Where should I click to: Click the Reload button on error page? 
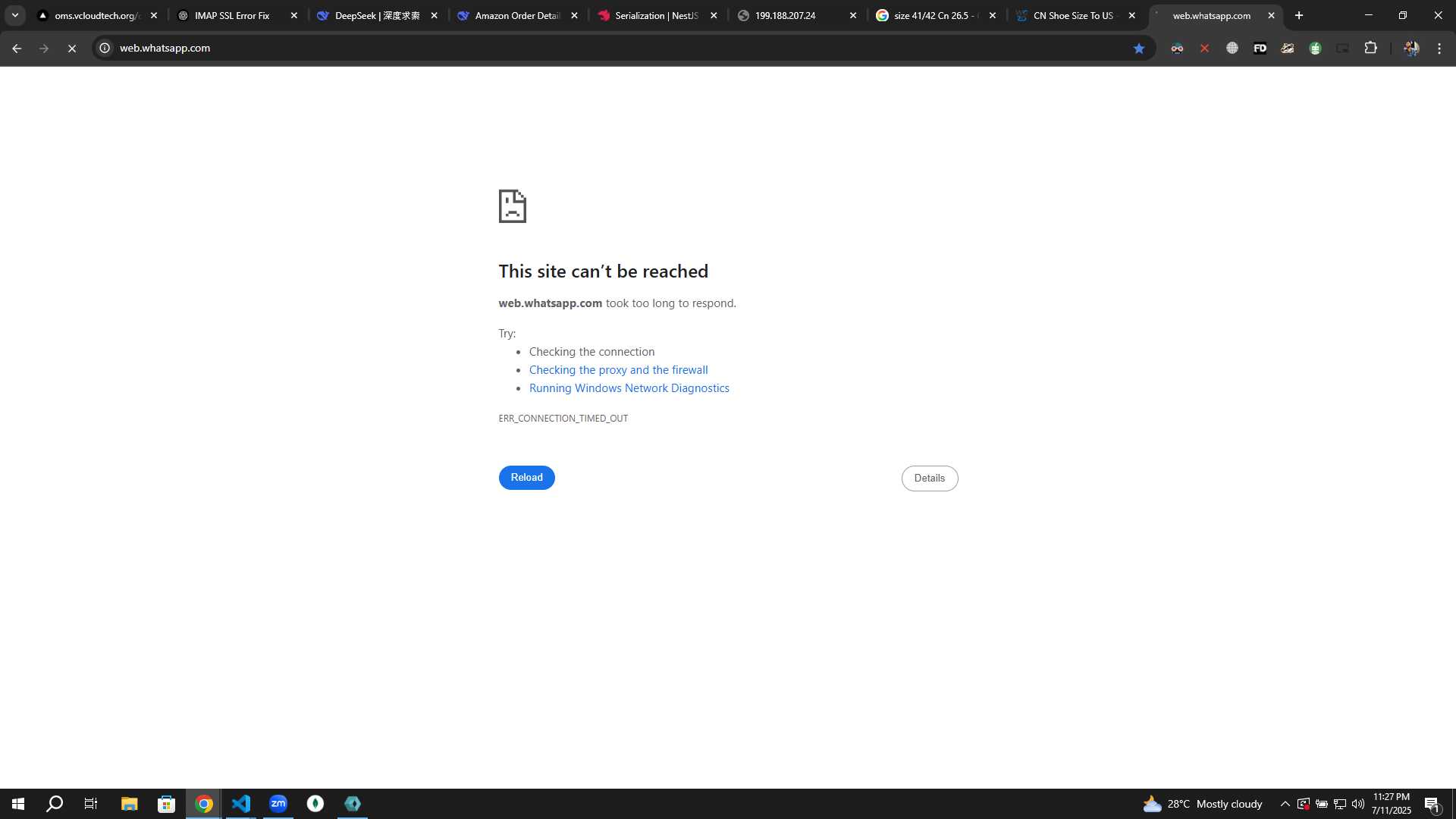point(526,478)
